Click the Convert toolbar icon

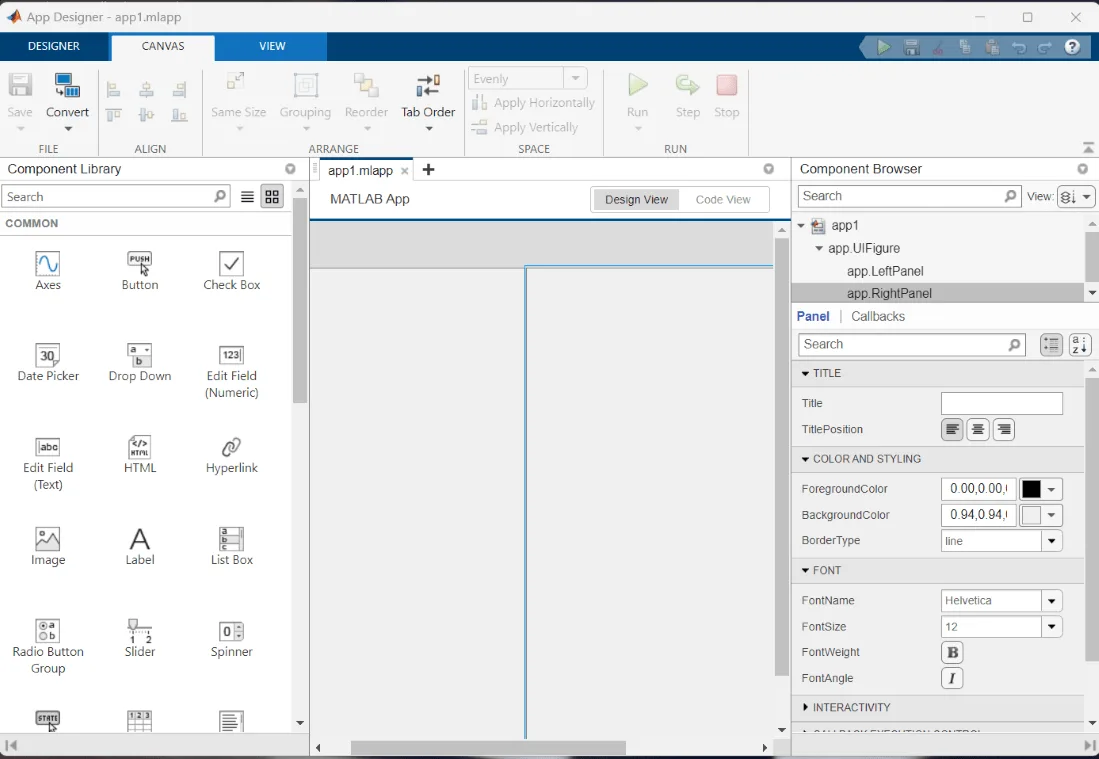(67, 86)
